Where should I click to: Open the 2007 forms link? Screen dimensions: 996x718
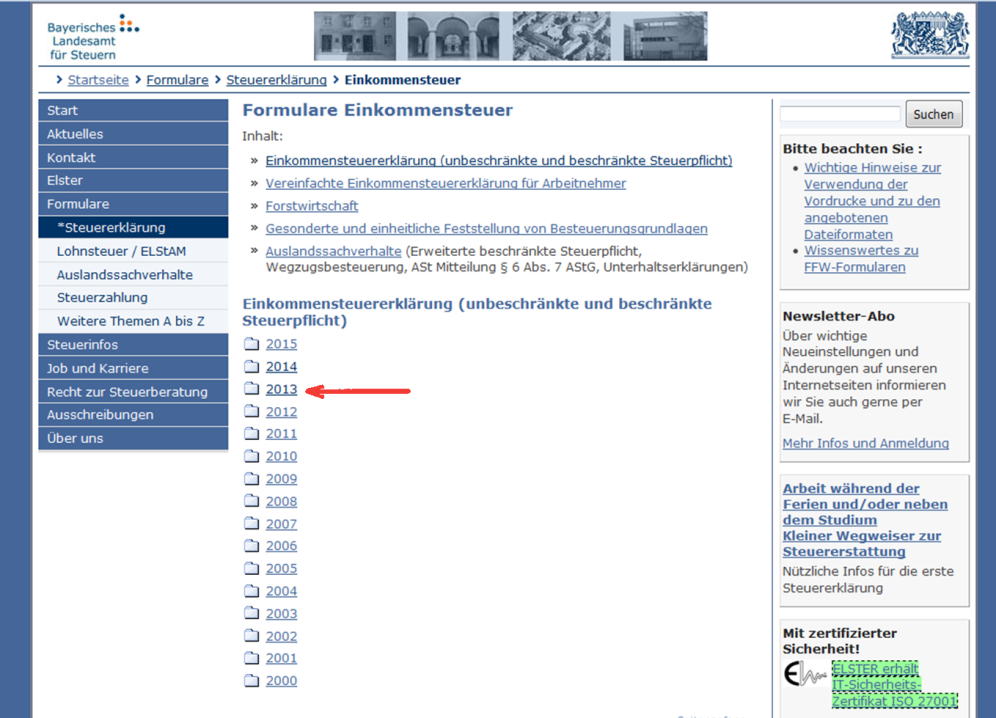281,524
